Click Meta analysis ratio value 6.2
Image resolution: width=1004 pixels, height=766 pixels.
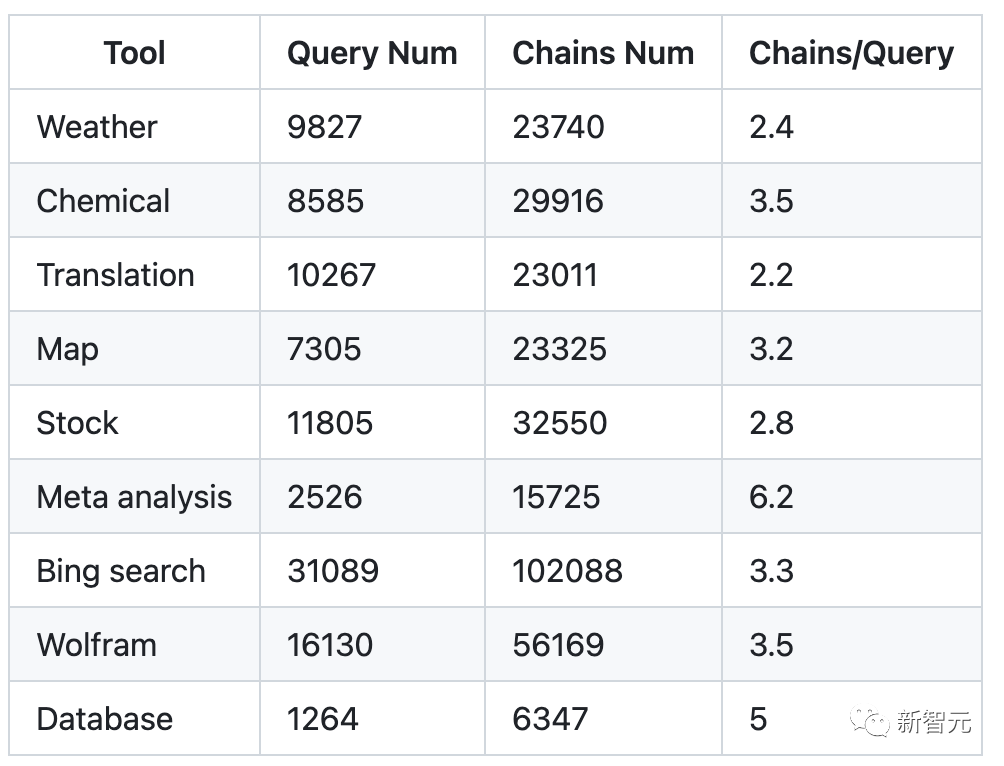[771, 497]
